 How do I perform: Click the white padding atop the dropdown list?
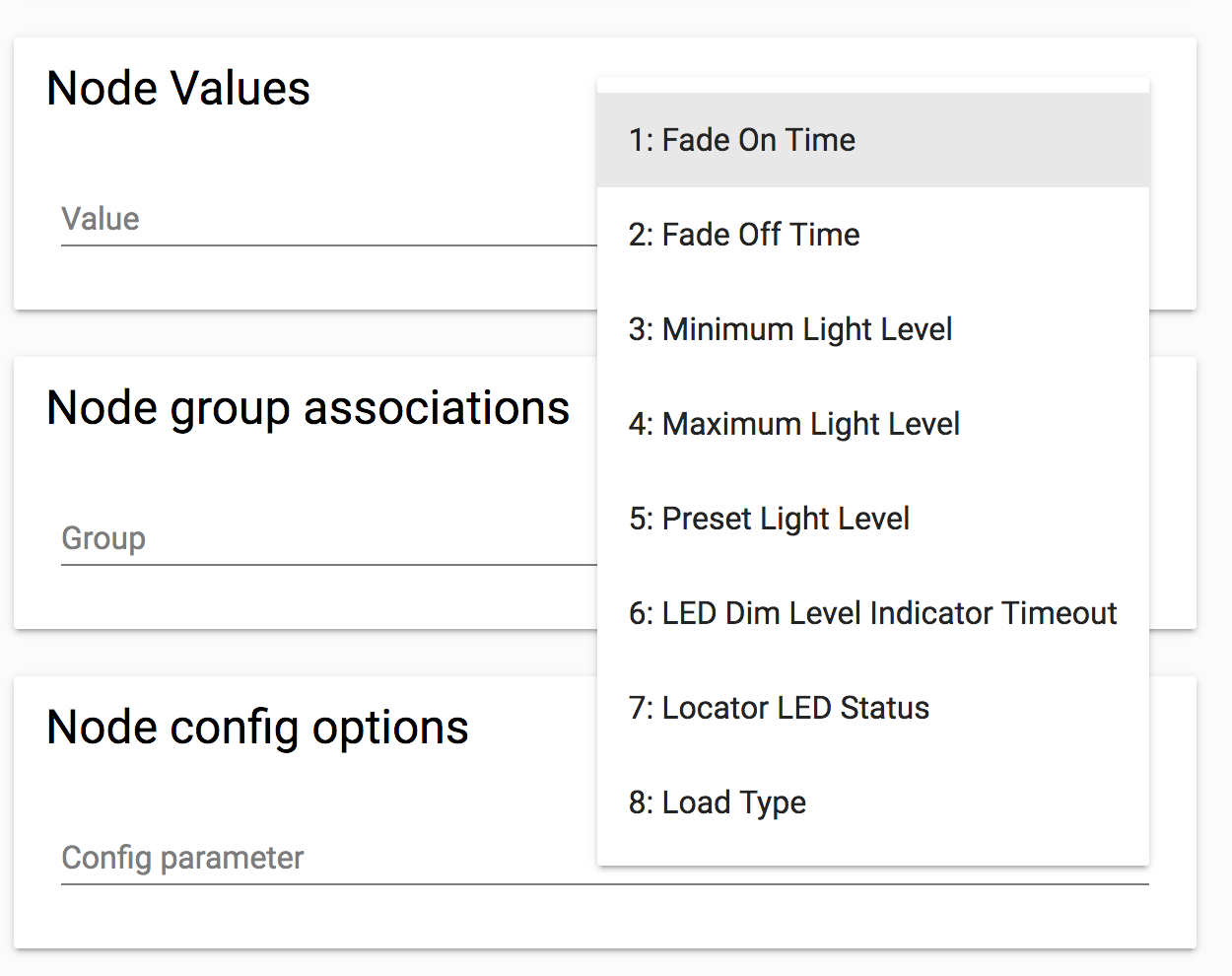[x=872, y=85]
